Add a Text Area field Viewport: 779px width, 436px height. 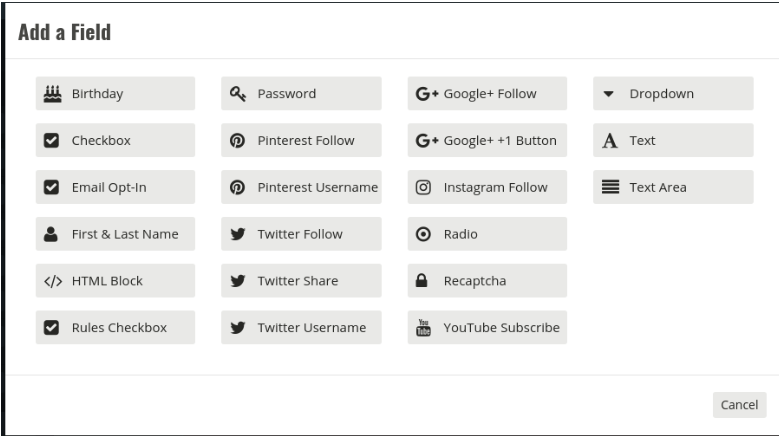[x=673, y=187]
